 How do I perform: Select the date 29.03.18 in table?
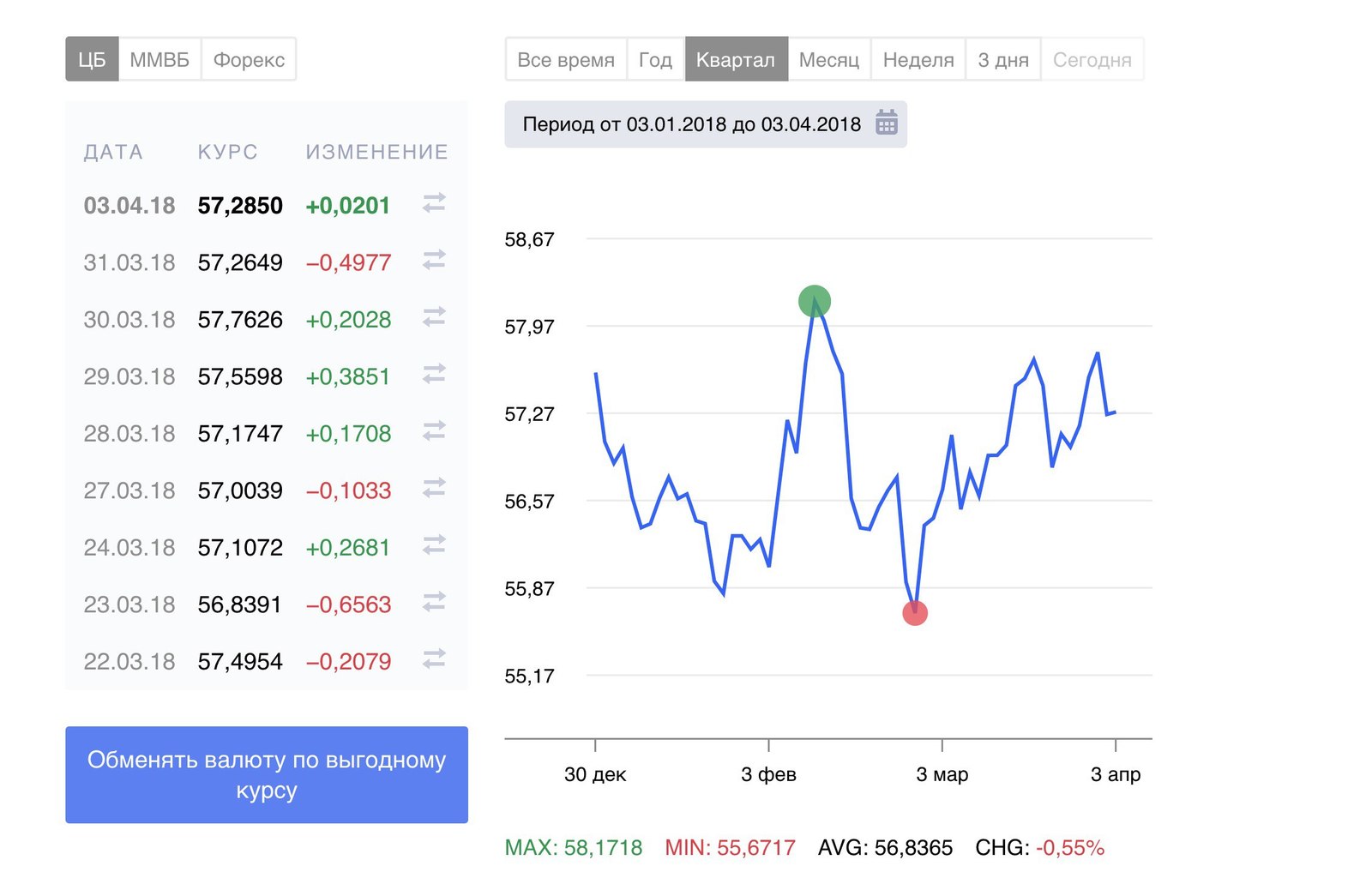tap(129, 376)
